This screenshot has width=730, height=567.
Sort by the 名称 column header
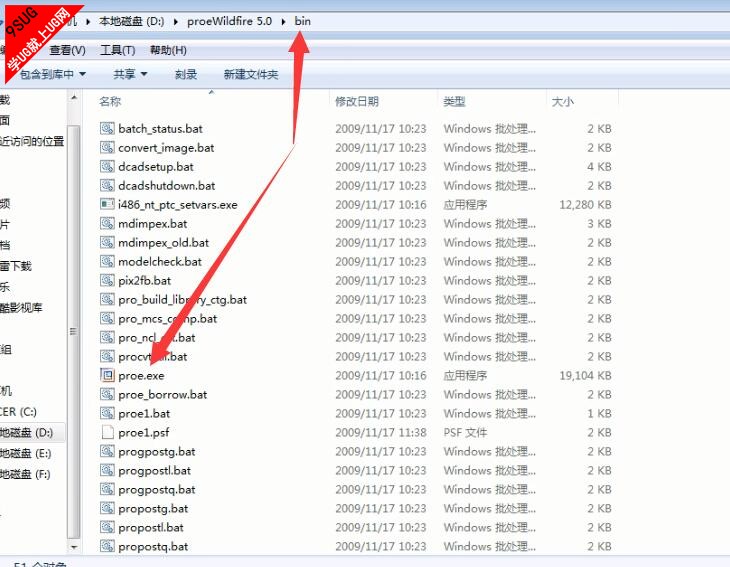pos(110,101)
